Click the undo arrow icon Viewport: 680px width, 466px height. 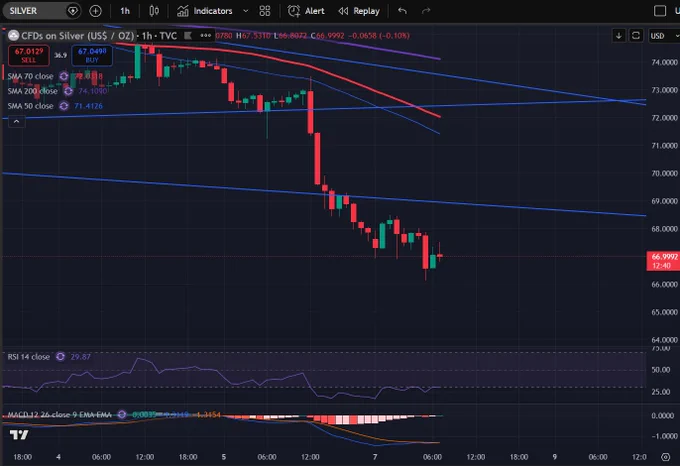pos(402,11)
